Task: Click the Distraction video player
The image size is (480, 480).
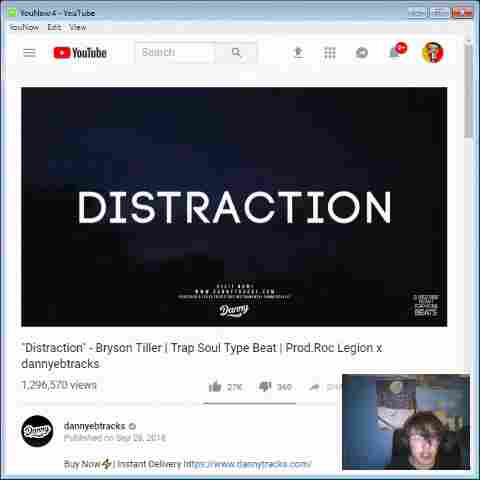Action: click(234, 207)
